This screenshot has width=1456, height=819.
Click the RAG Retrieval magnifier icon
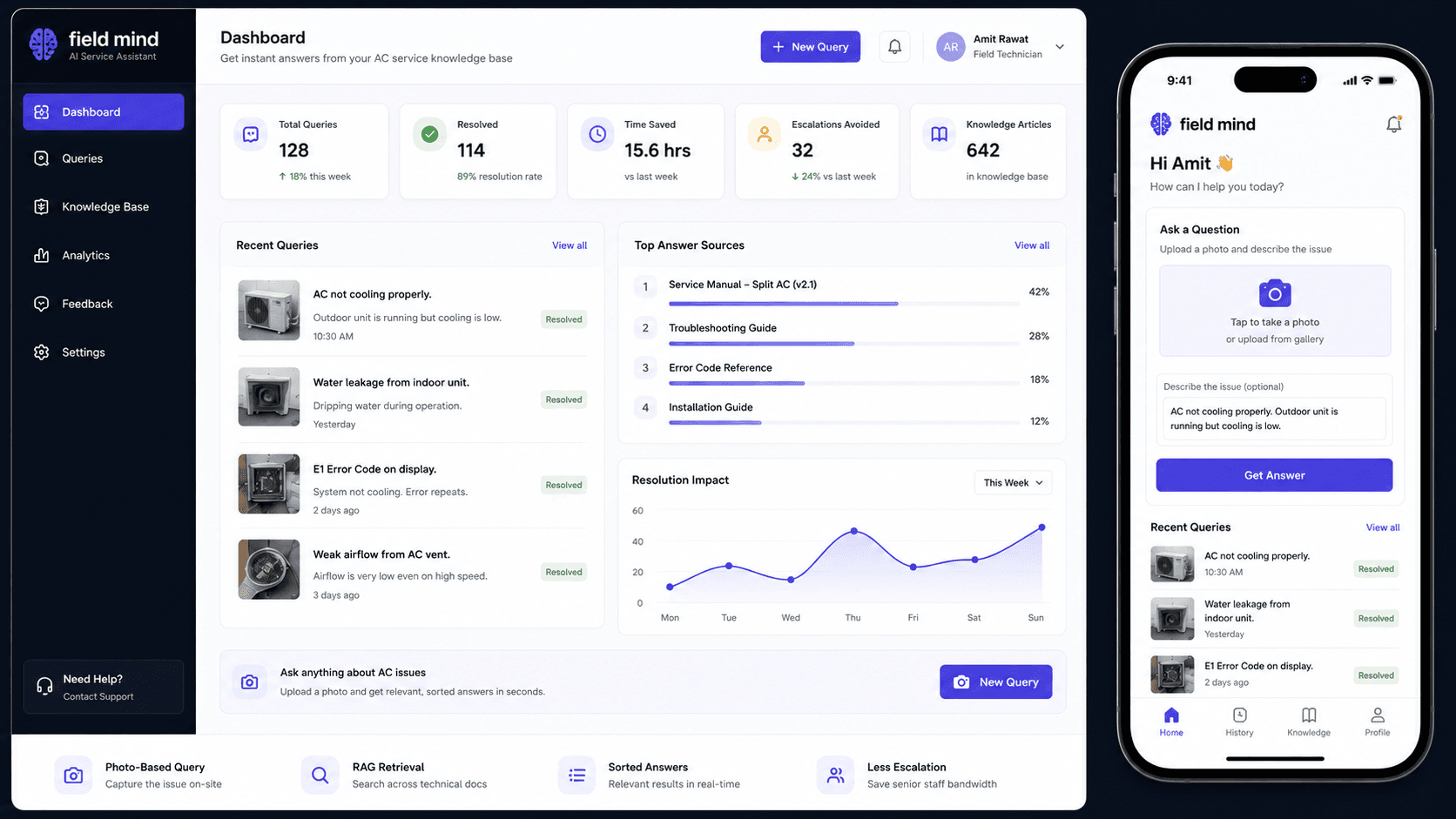320,775
